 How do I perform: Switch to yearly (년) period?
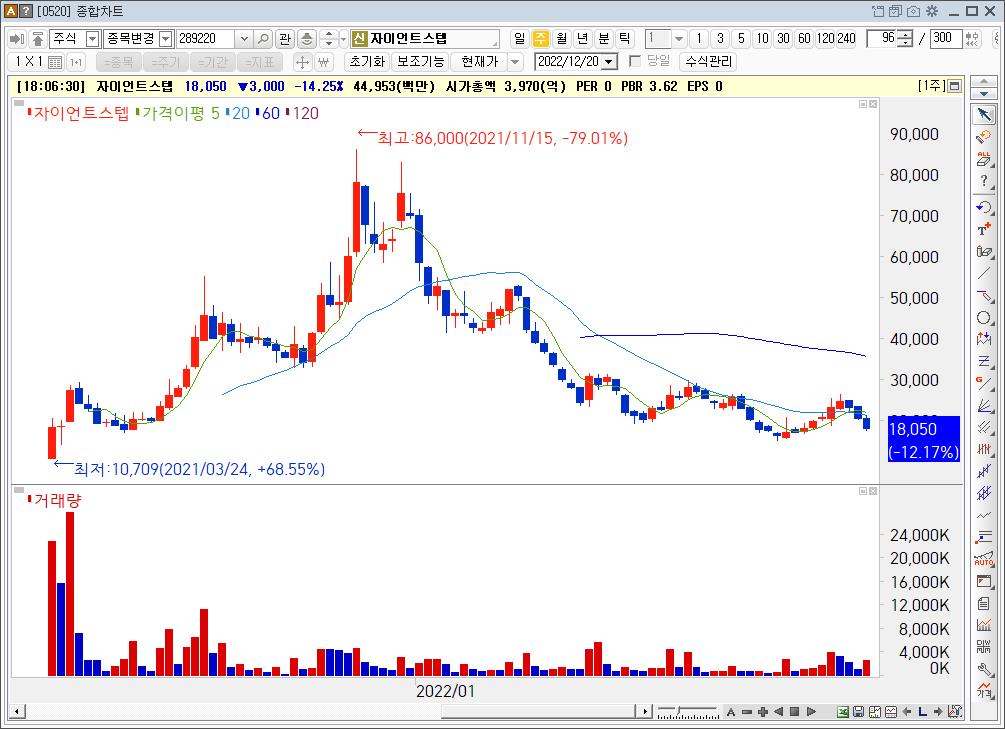583,38
